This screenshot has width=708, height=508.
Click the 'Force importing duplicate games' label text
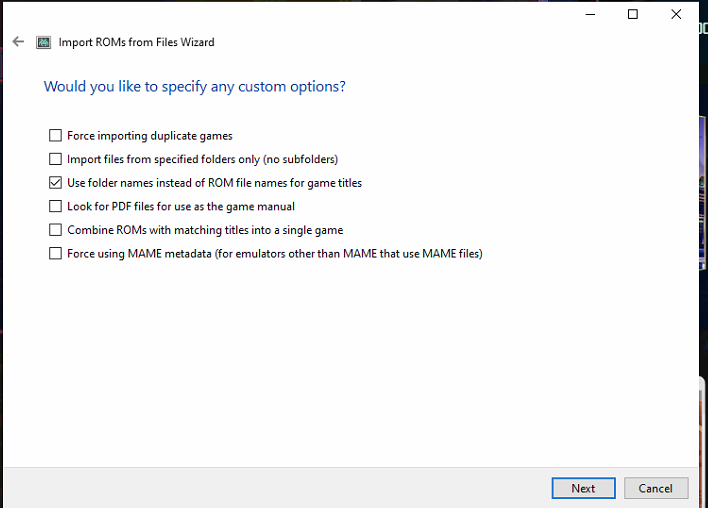pyautogui.click(x=149, y=136)
